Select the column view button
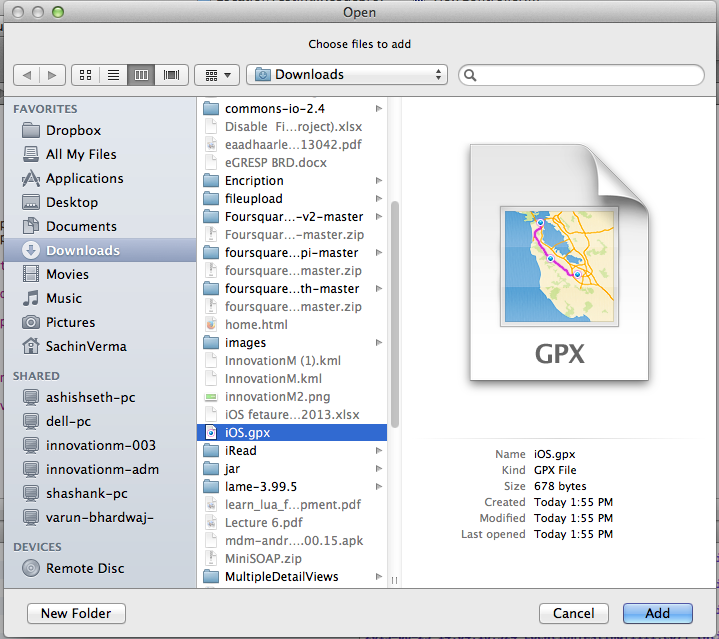Image resolution: width=719 pixels, height=639 pixels. 142,75
